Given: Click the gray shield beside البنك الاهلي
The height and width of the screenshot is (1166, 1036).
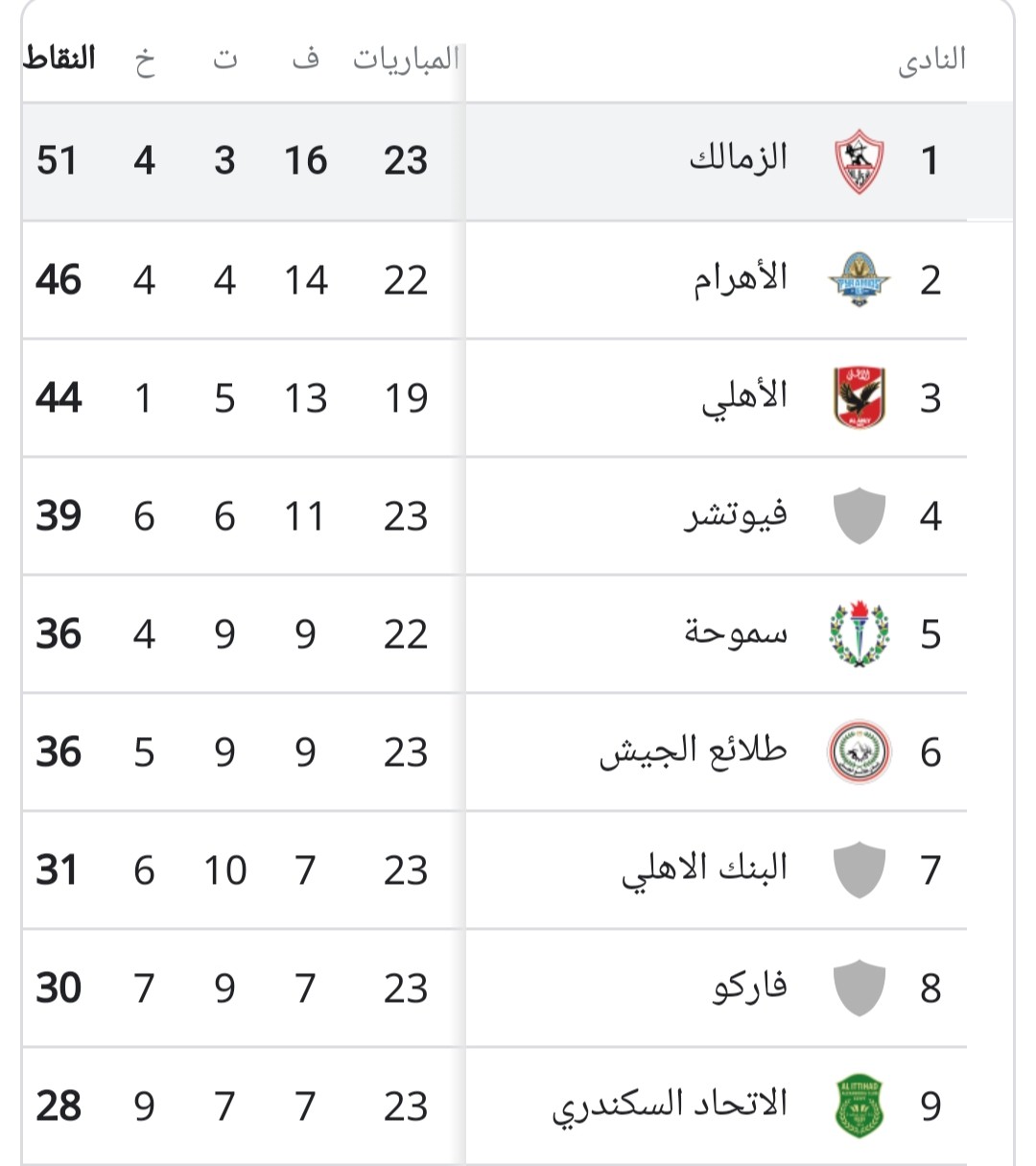Looking at the screenshot, I should (x=859, y=870).
